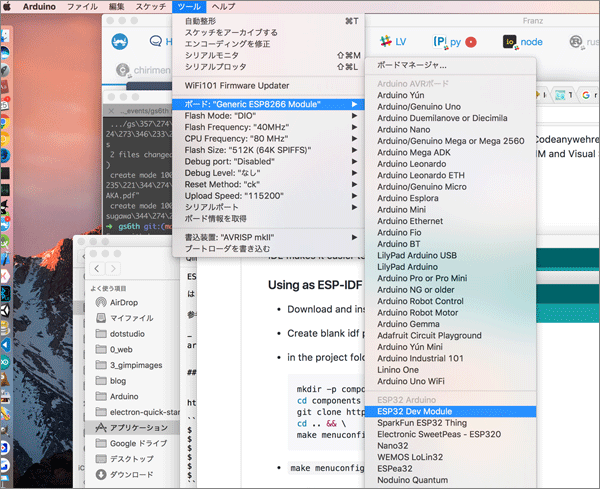This screenshot has height=489, width=600.
Task: Open 3_gimpimages folder in Finder sidebar
Action: 132,365
